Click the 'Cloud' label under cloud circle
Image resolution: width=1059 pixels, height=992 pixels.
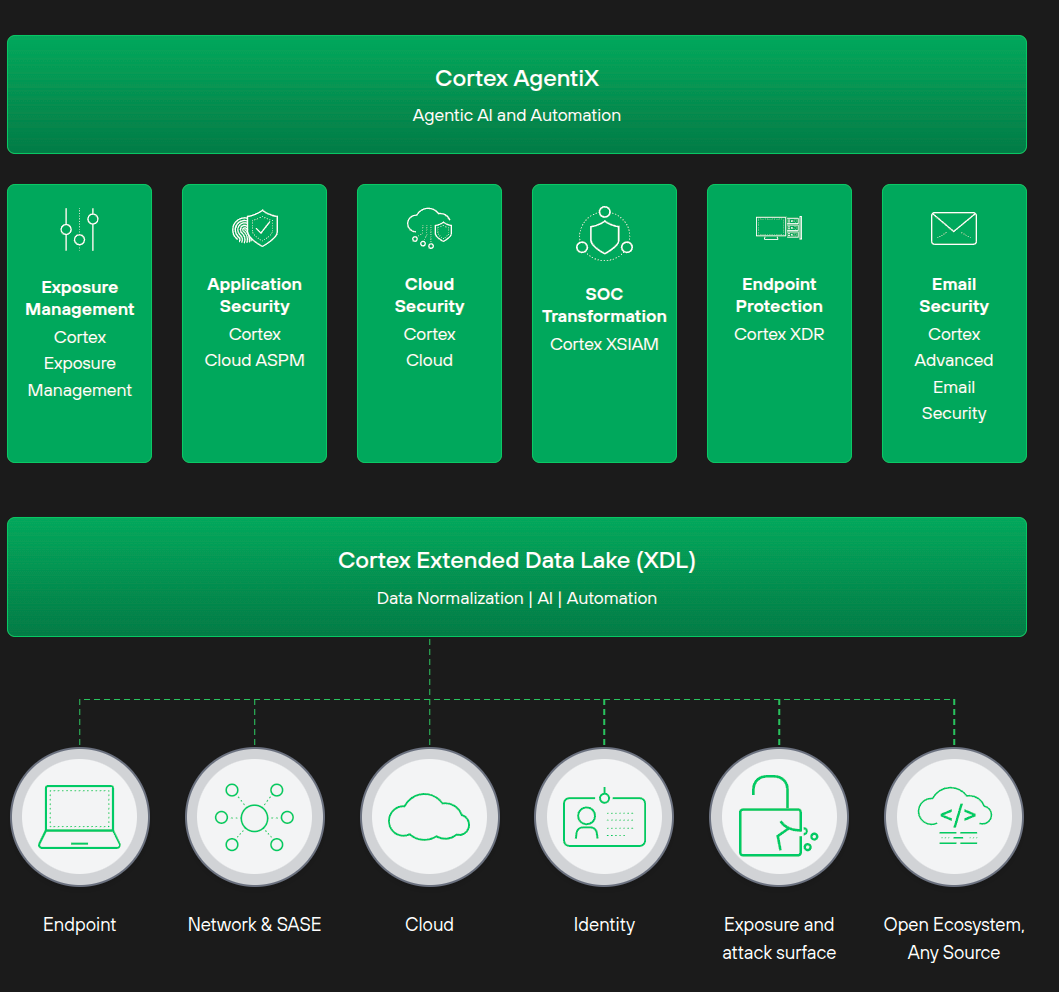(430, 924)
